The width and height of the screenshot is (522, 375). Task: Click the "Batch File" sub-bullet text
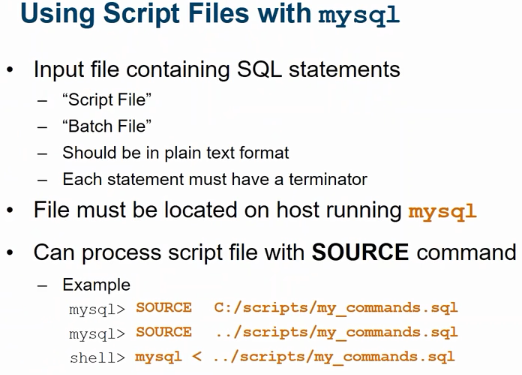coord(107,126)
